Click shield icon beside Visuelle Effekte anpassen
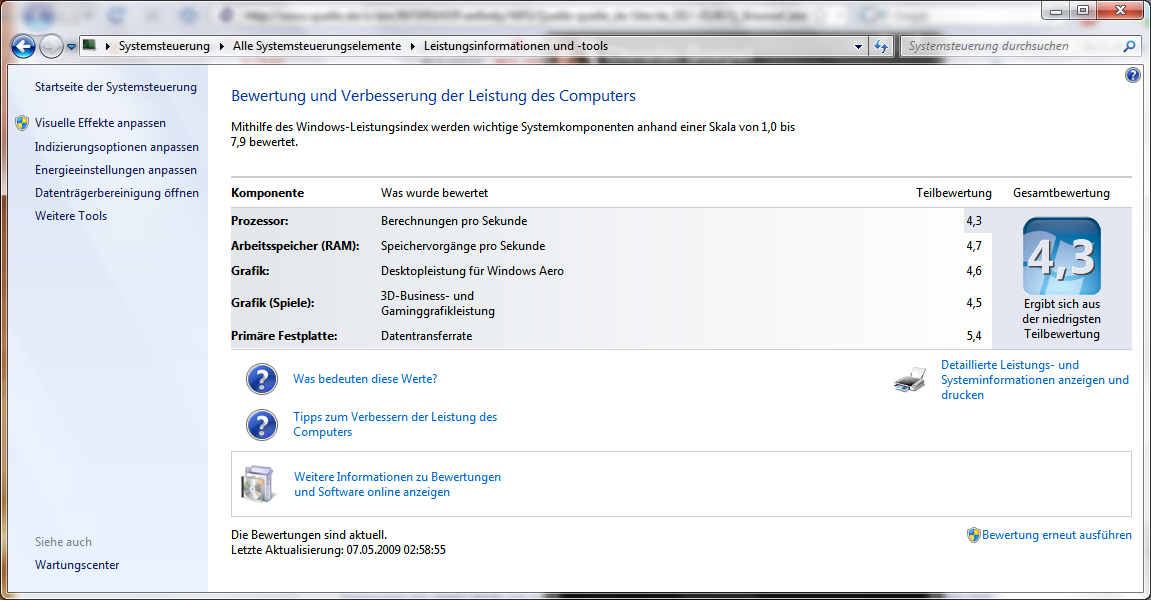 click(x=22, y=123)
